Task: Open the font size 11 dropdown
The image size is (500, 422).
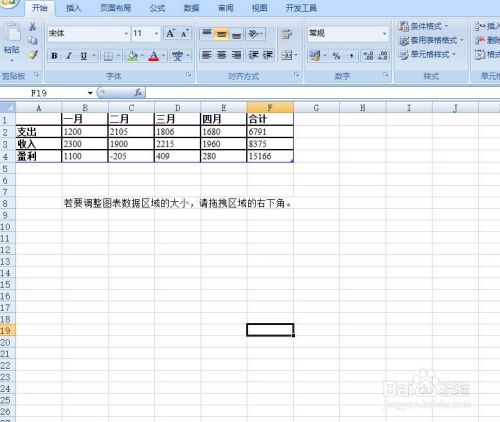Action: (x=156, y=34)
